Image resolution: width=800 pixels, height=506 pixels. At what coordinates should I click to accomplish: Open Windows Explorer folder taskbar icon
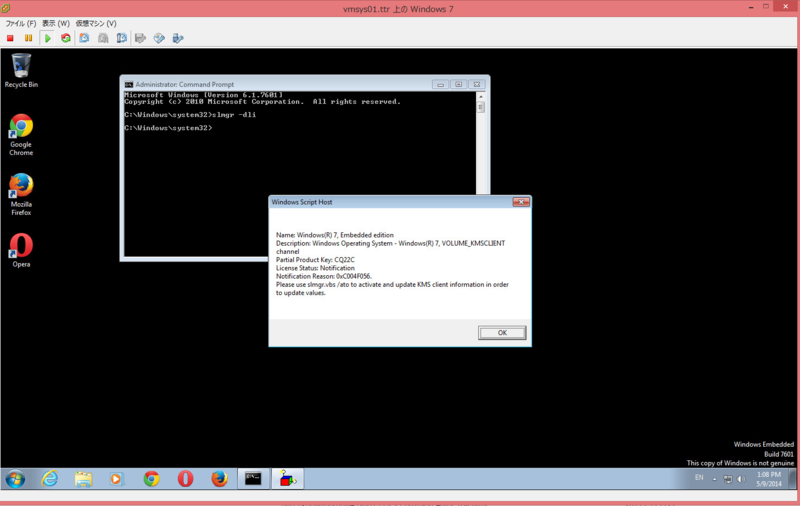[83, 479]
